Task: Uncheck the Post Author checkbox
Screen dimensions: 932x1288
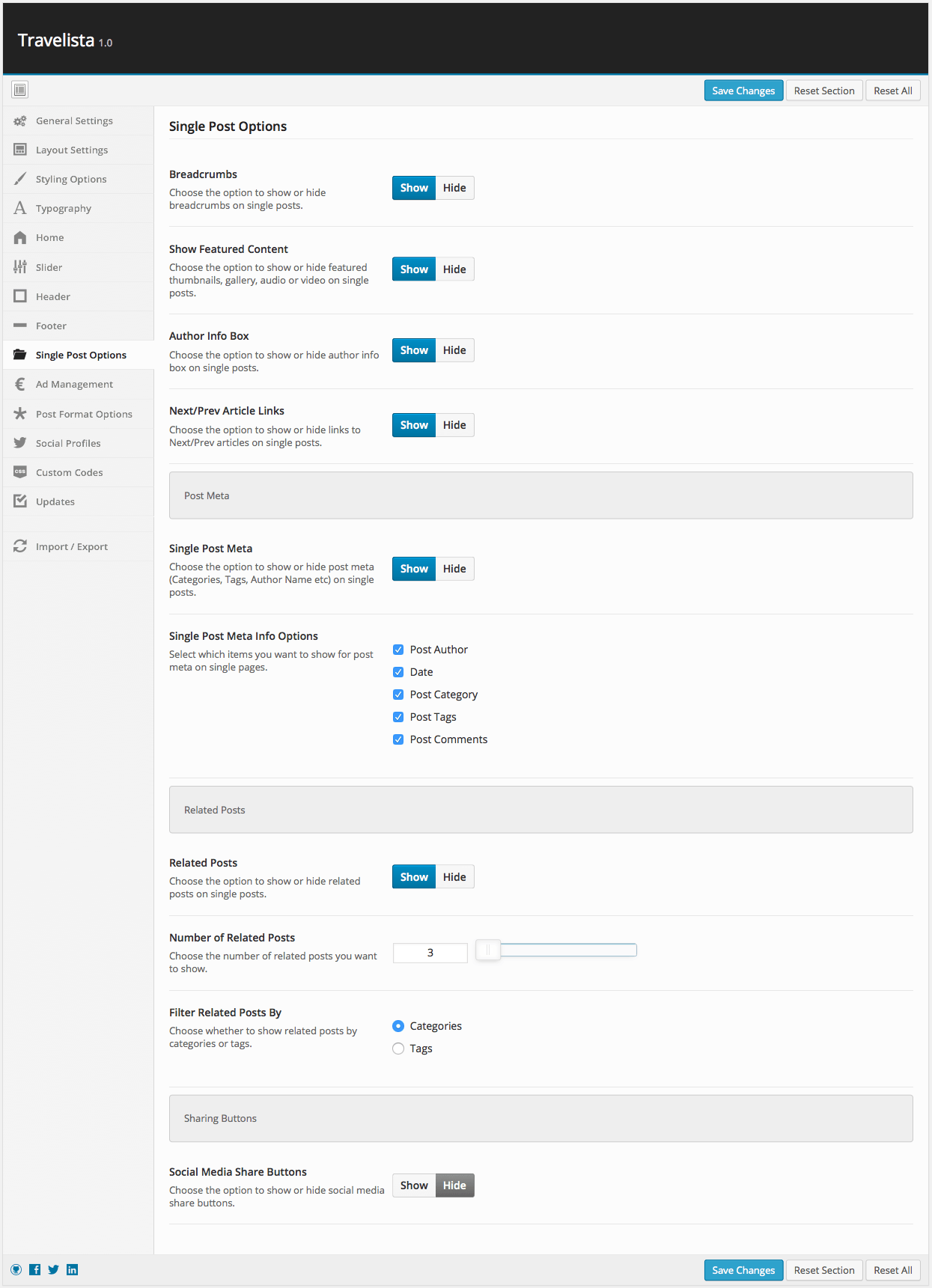Action: pos(398,650)
